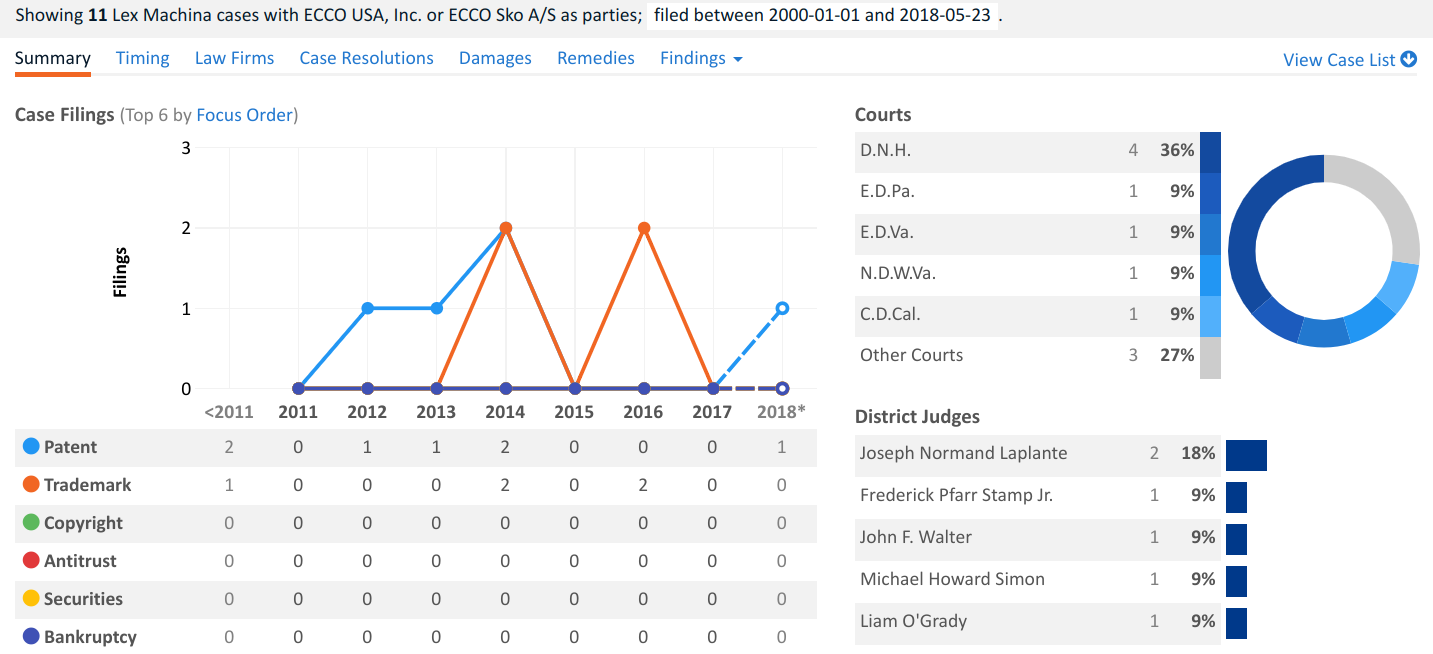This screenshot has height=654, width=1433.
Task: Click the View Case List link
Action: click(1338, 60)
